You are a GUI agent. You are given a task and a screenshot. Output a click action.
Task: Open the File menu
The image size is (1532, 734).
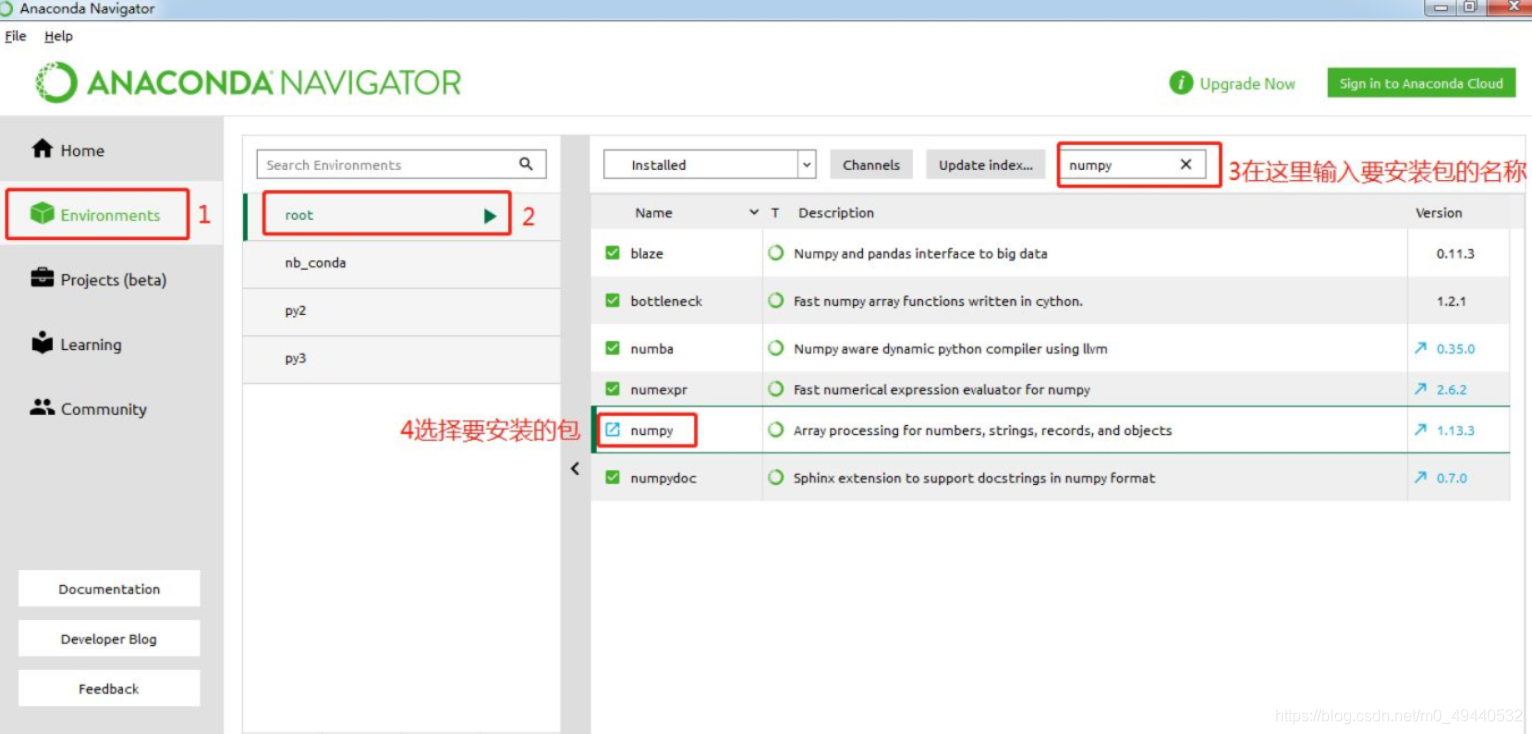click(15, 36)
